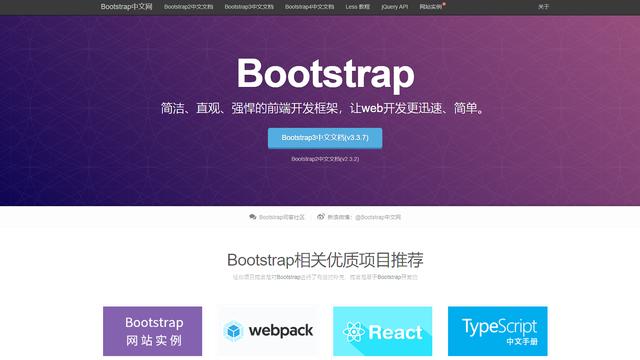
Task: Click the Weibo icon
Action: point(321,217)
